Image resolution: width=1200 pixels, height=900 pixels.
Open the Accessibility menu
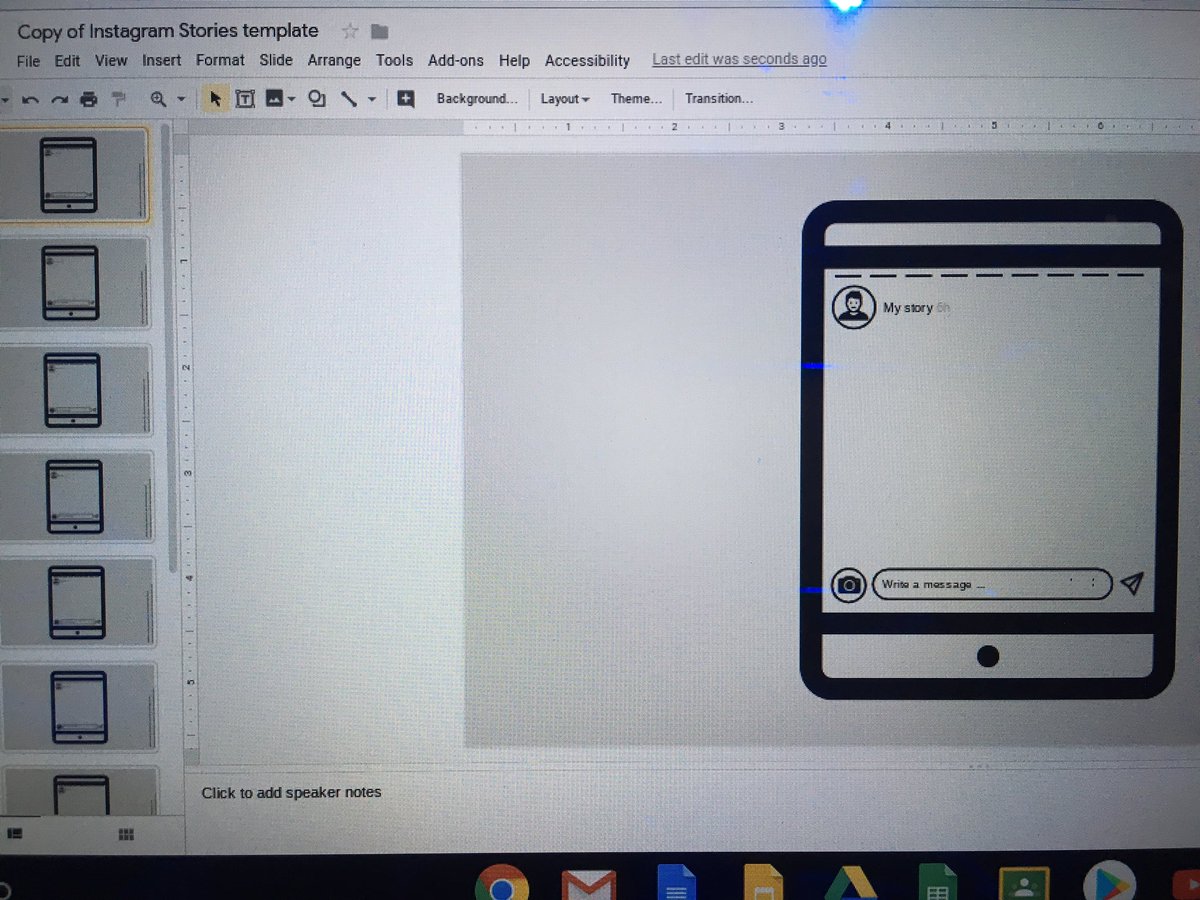[x=587, y=61]
